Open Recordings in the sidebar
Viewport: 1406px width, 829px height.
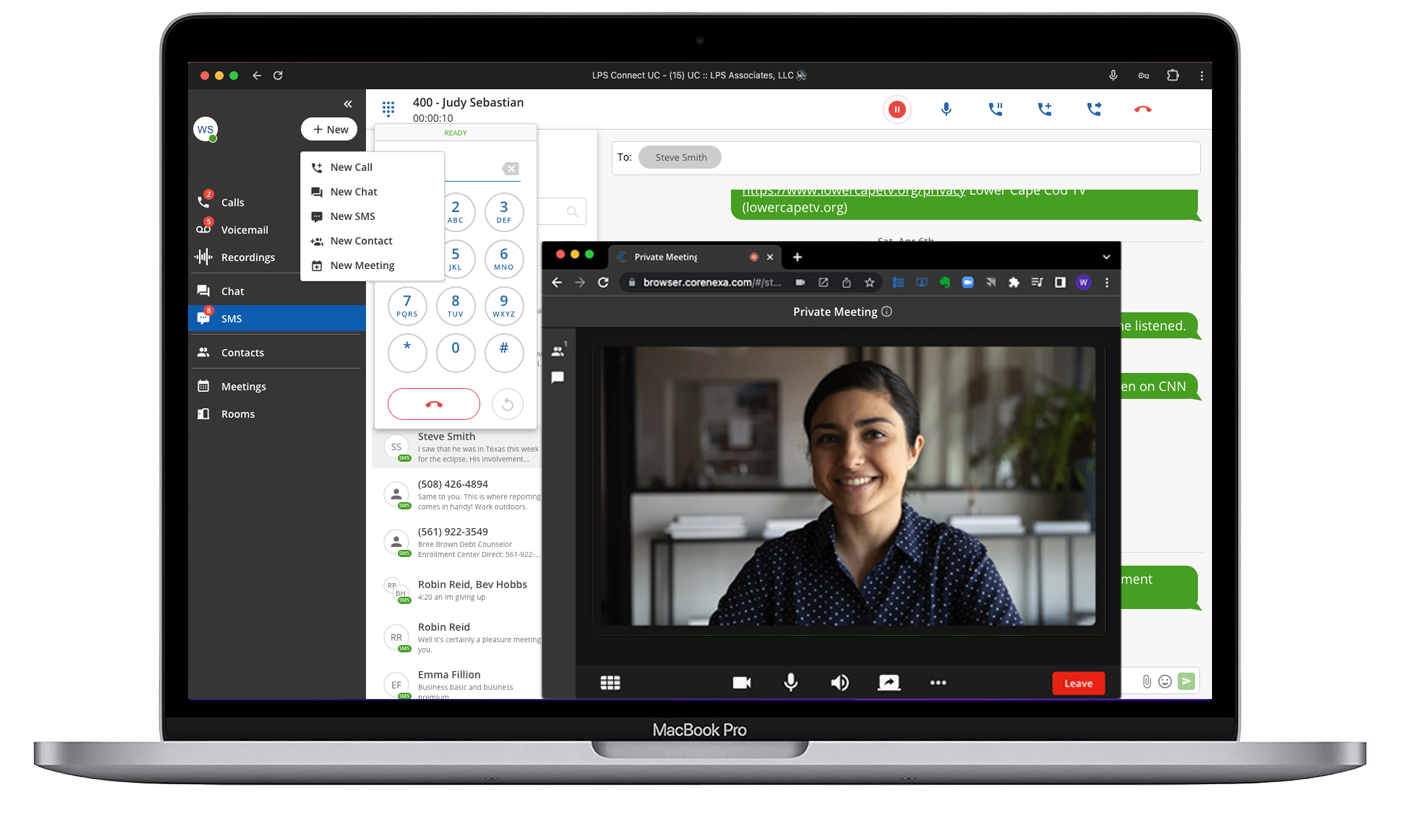(277, 257)
